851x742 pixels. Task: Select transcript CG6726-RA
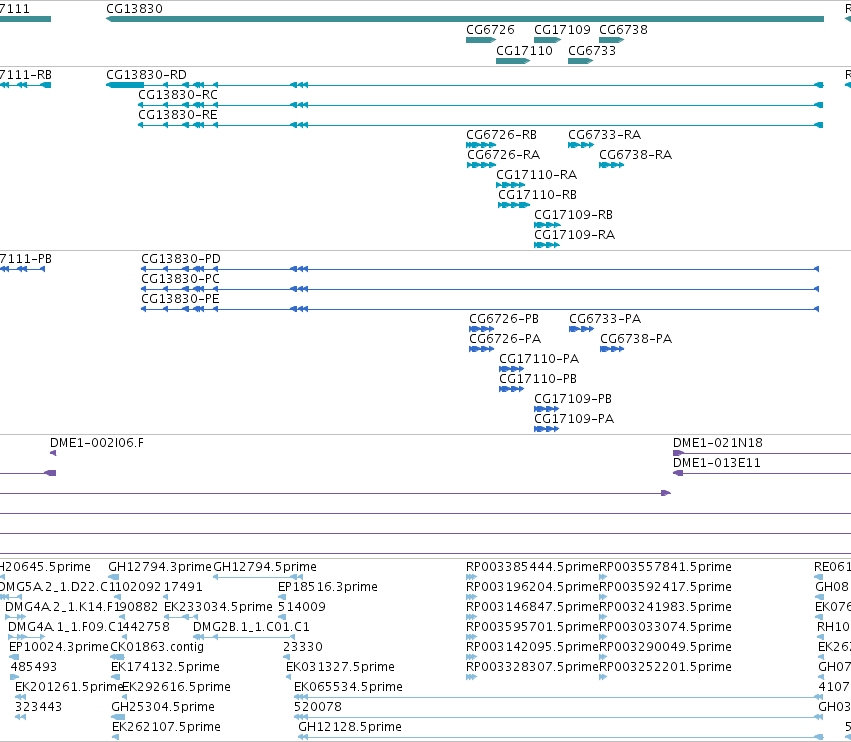[481, 165]
